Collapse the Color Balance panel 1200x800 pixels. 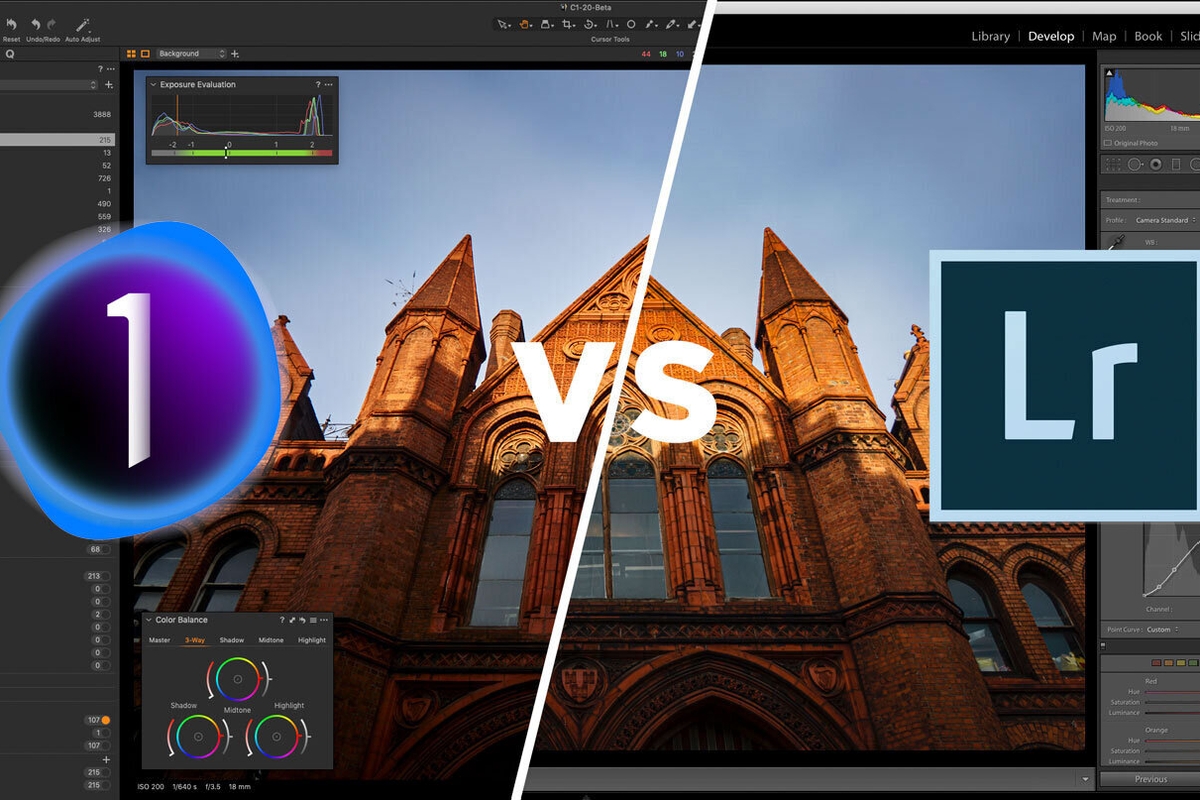(x=149, y=620)
